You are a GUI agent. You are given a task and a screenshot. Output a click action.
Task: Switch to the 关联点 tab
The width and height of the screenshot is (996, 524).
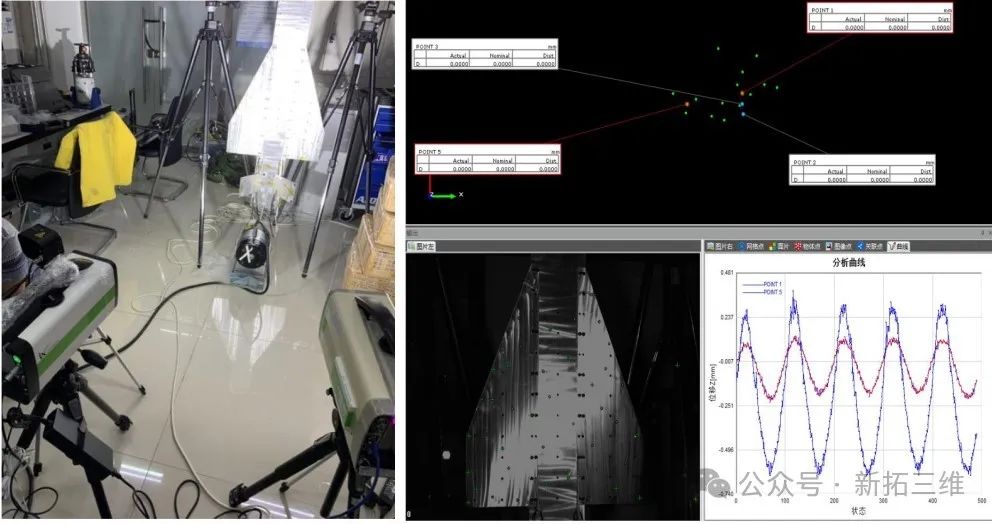(x=870, y=246)
